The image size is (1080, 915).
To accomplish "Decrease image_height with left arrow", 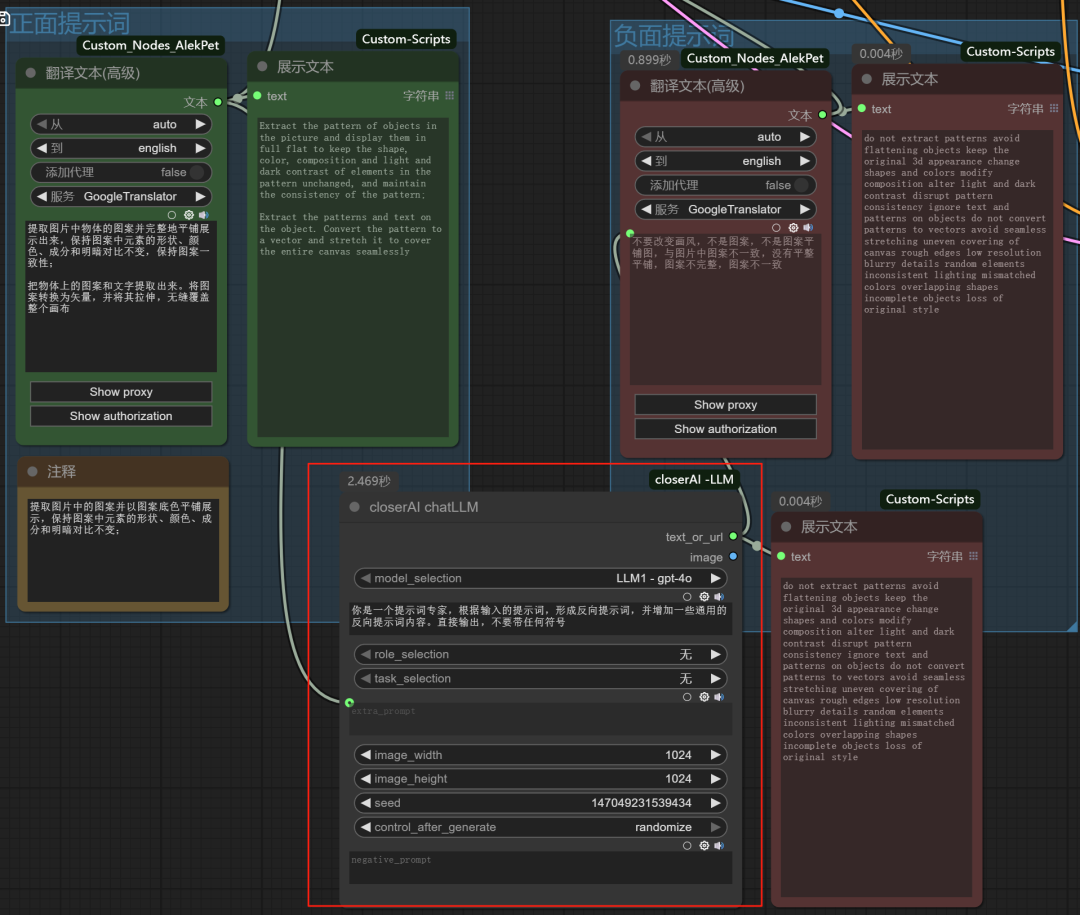I will click(x=366, y=779).
